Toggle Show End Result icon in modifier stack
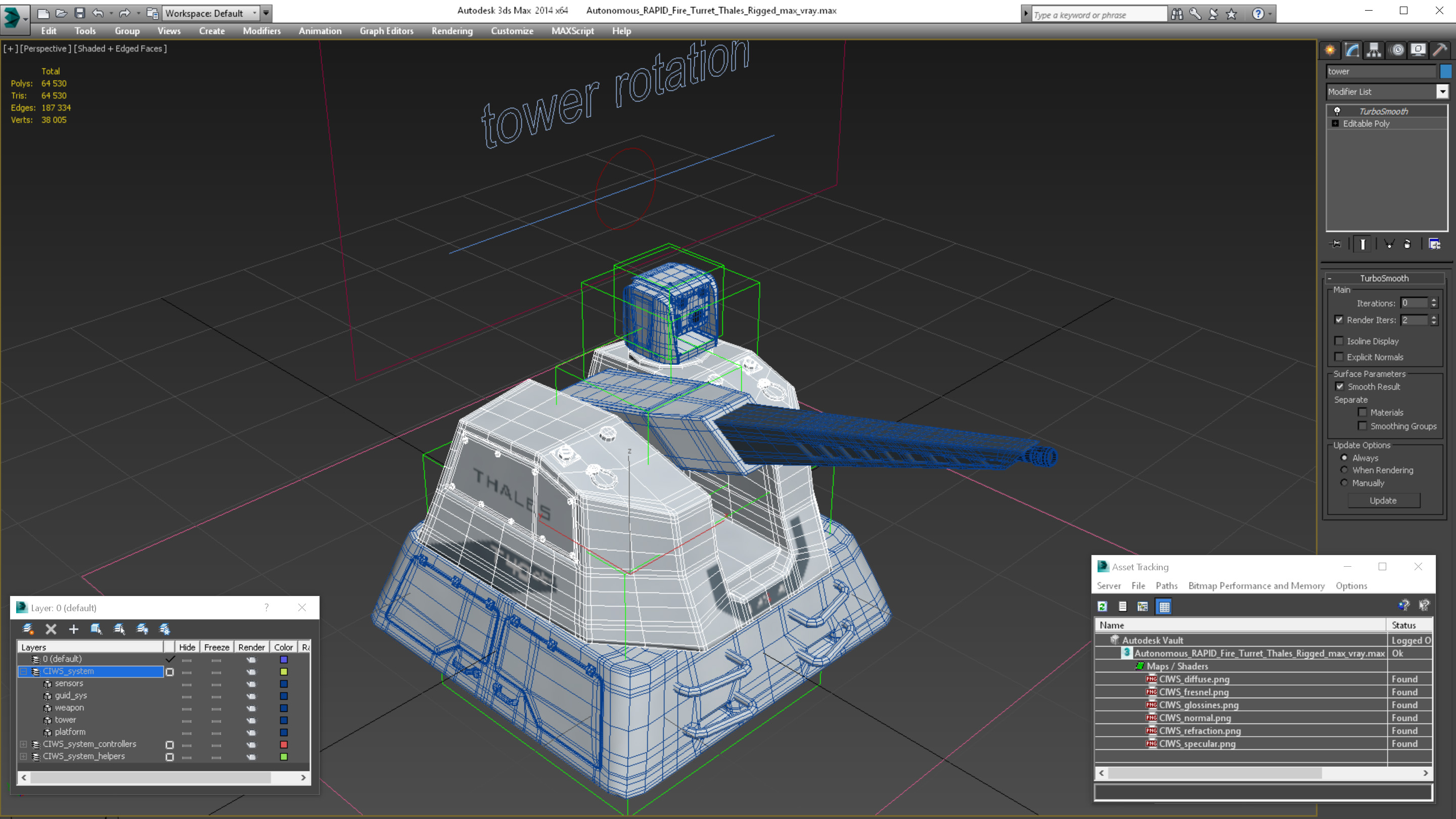Image resolution: width=1456 pixels, height=819 pixels. pyautogui.click(x=1363, y=244)
